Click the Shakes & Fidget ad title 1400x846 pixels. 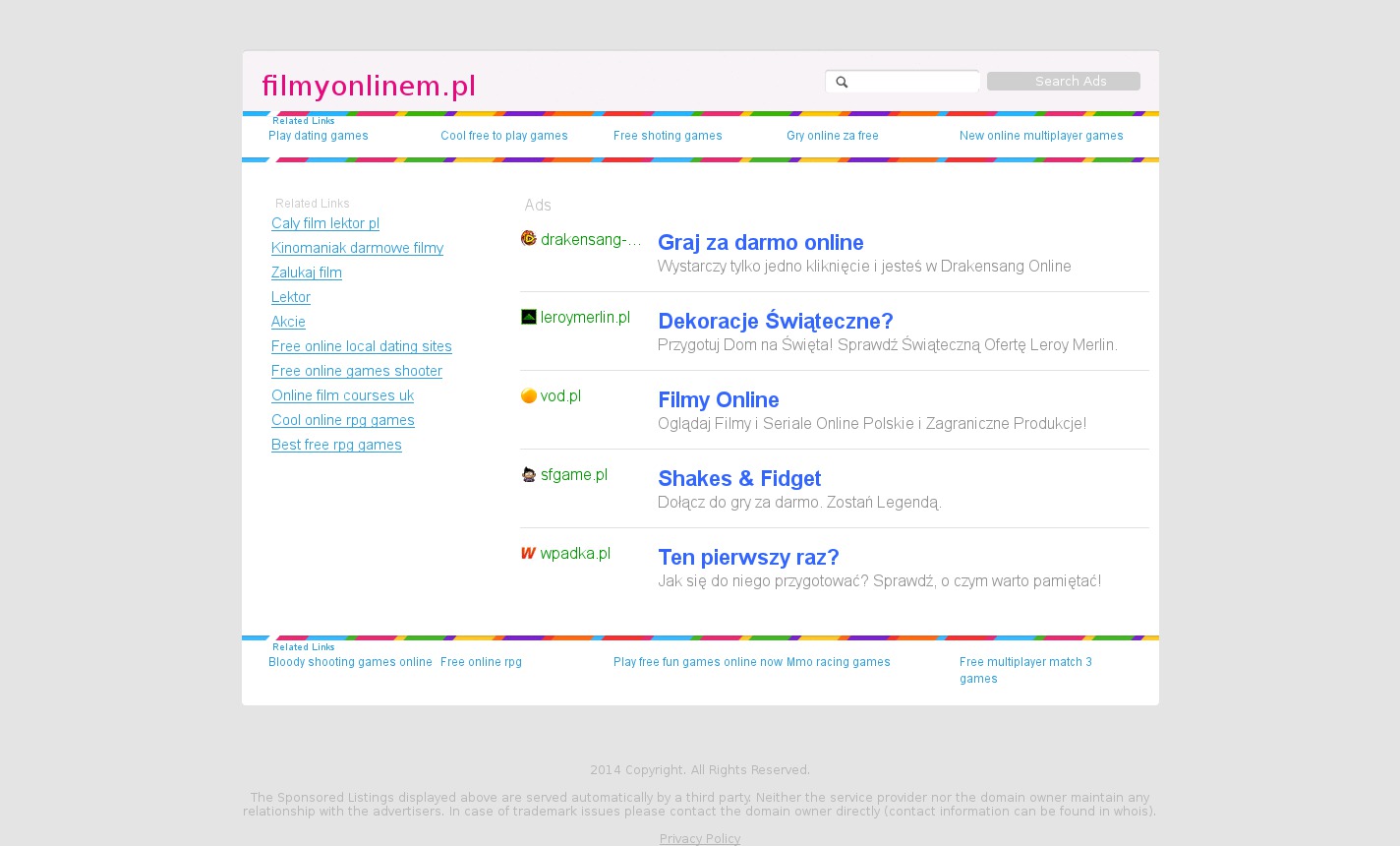[738, 478]
